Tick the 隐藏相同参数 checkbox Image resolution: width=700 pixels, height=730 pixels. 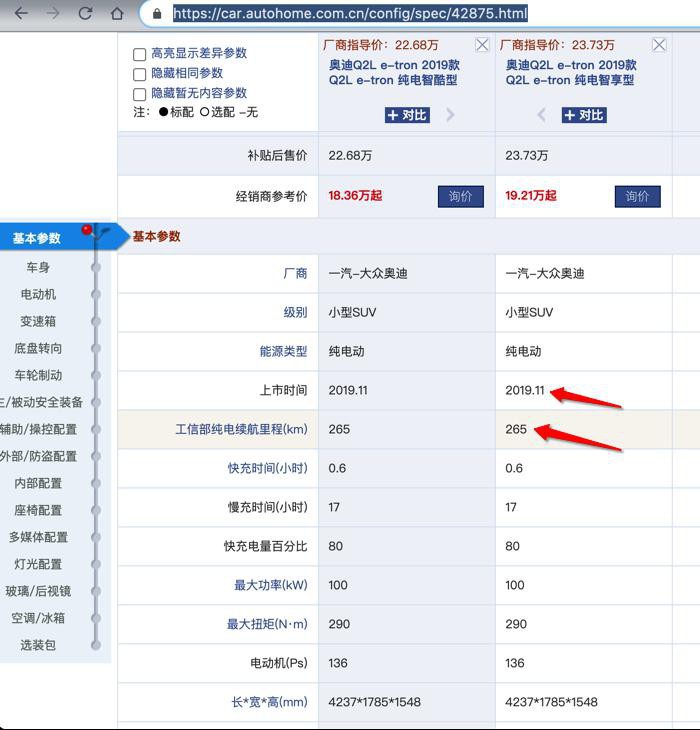139,74
